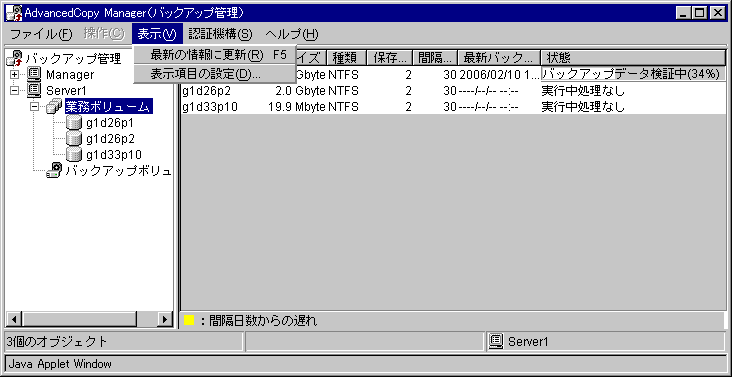Click the Java Applet Window label
Screen dimensions: 732x377
pos(60,364)
